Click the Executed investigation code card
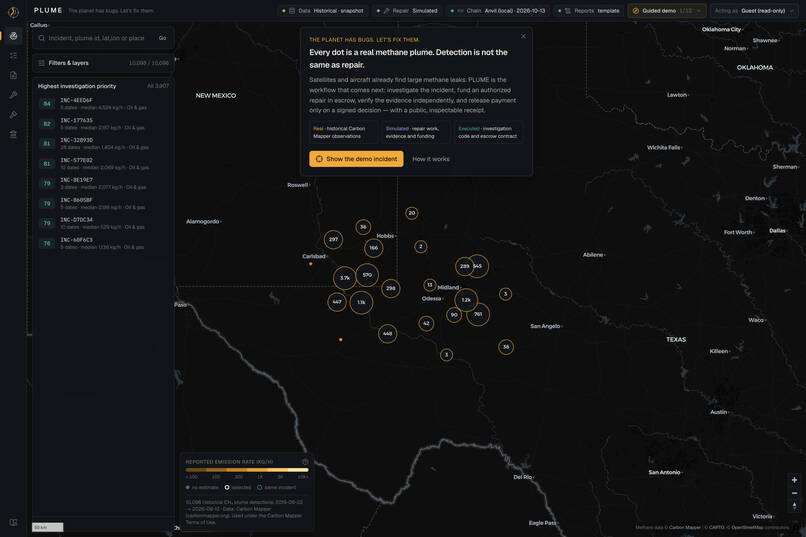Image resolution: width=806 pixels, height=537 pixels. (x=488, y=133)
